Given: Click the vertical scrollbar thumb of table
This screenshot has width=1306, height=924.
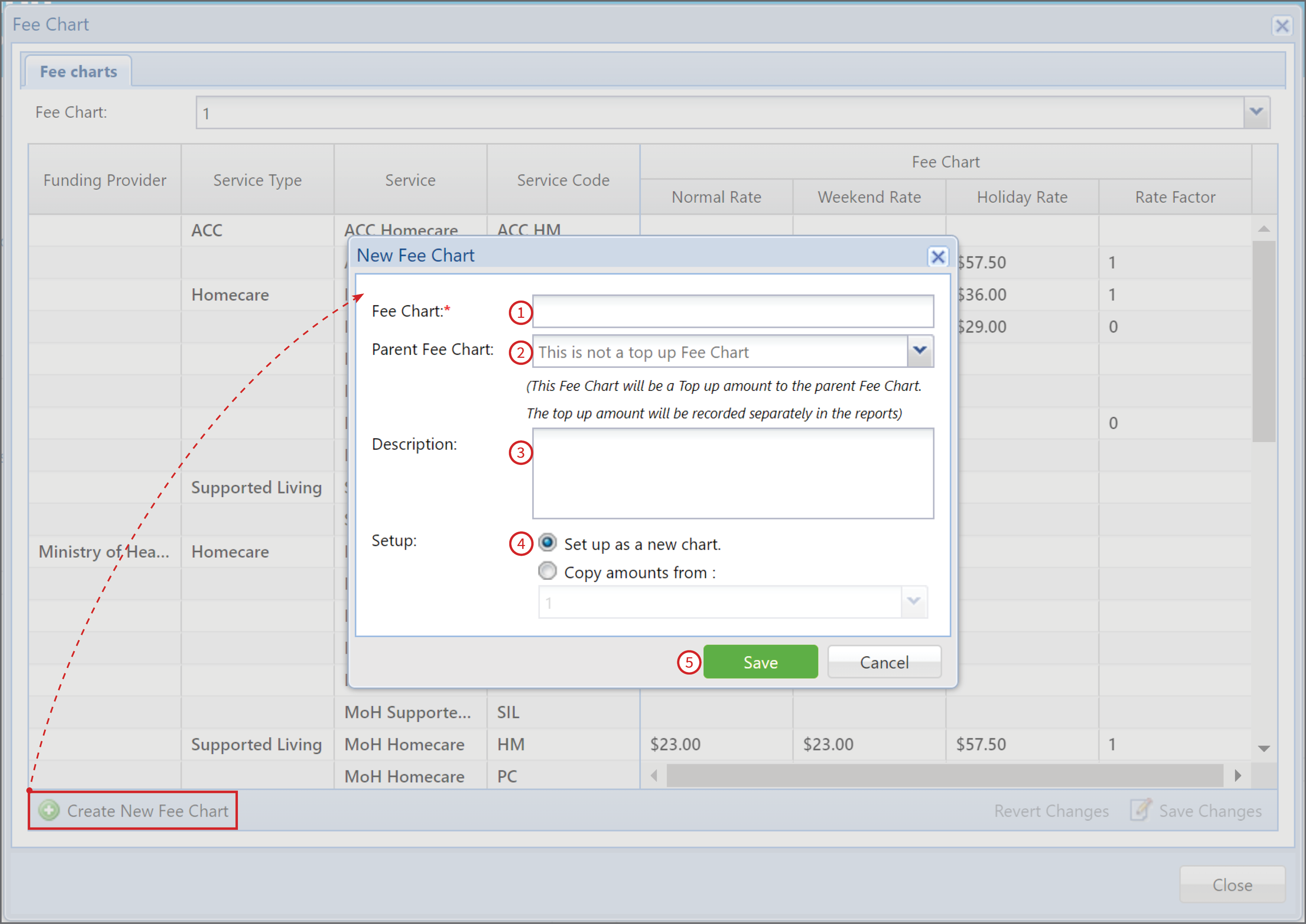Looking at the screenshot, I should click(1264, 341).
